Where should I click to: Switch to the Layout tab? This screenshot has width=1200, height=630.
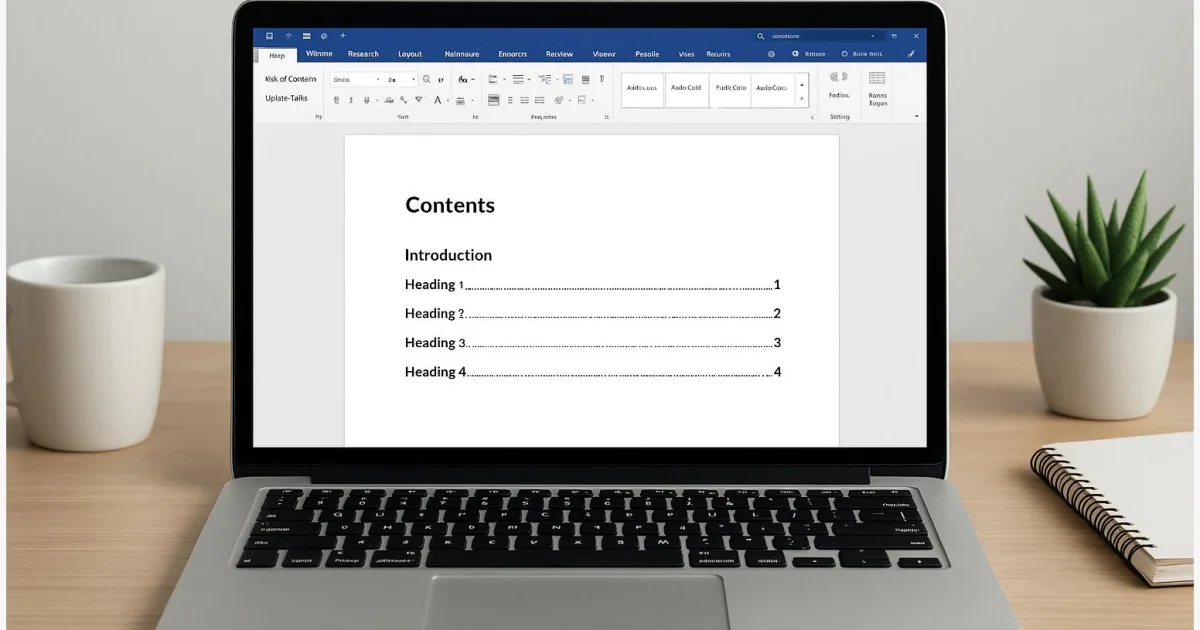[x=410, y=54]
